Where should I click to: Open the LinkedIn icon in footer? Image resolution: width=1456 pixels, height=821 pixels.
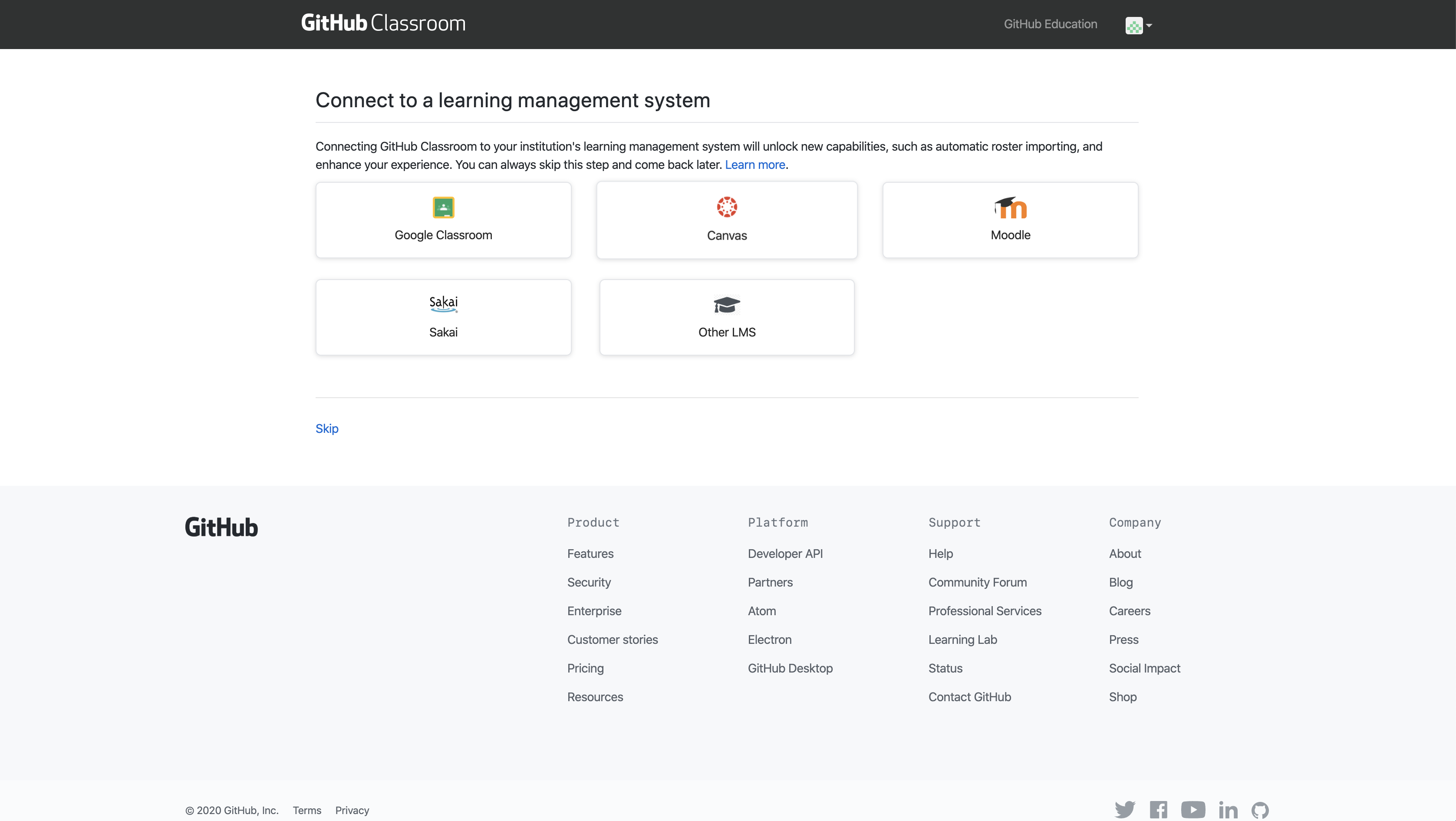click(x=1228, y=810)
